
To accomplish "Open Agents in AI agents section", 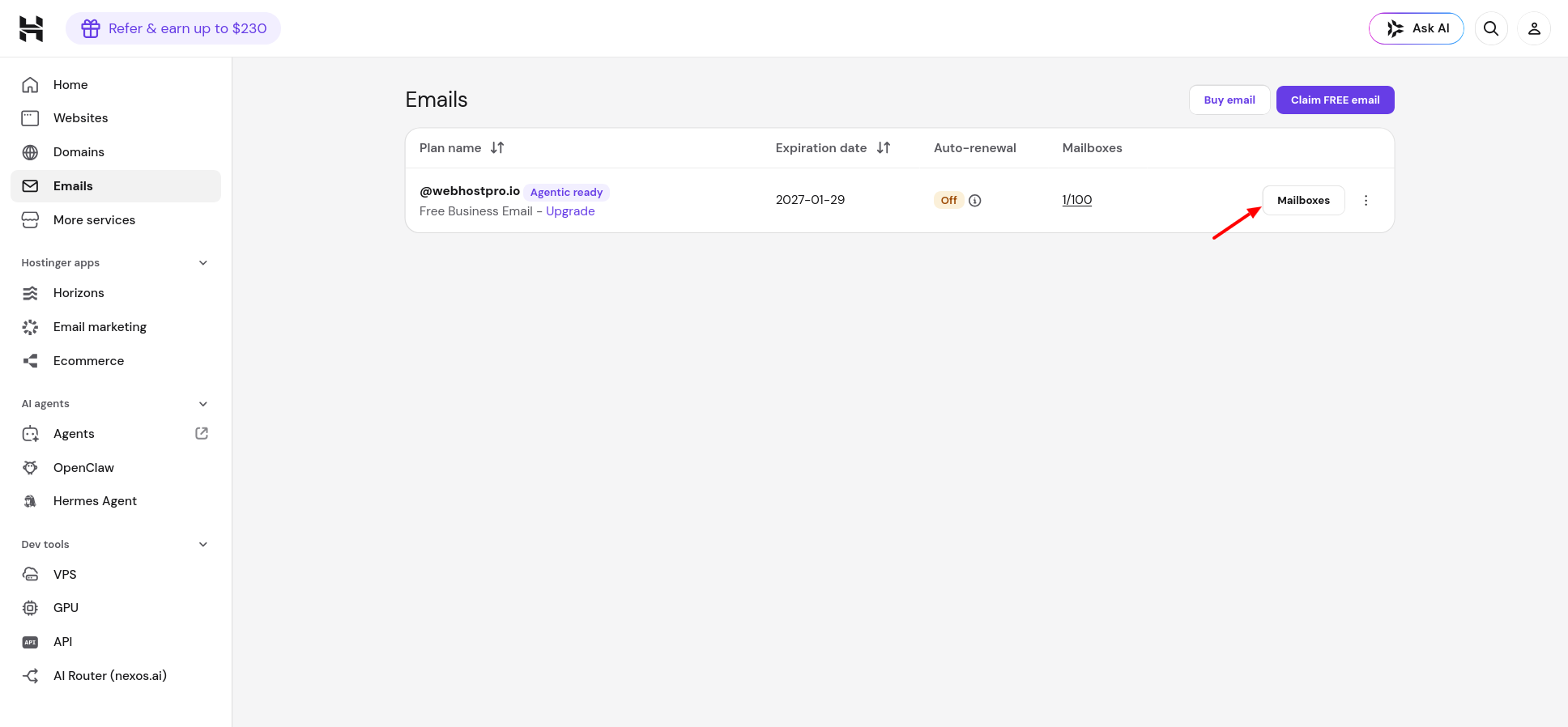I will (x=116, y=434).
